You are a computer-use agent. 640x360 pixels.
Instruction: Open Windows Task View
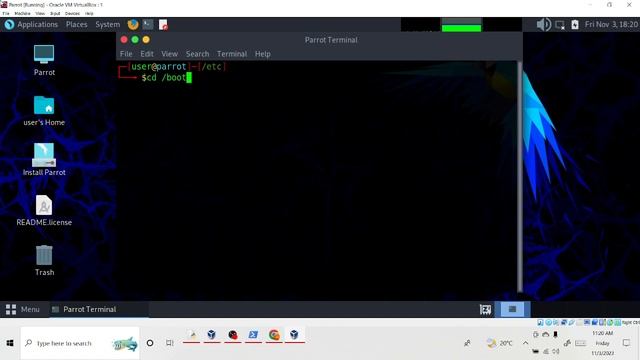pyautogui.click(x=169, y=343)
